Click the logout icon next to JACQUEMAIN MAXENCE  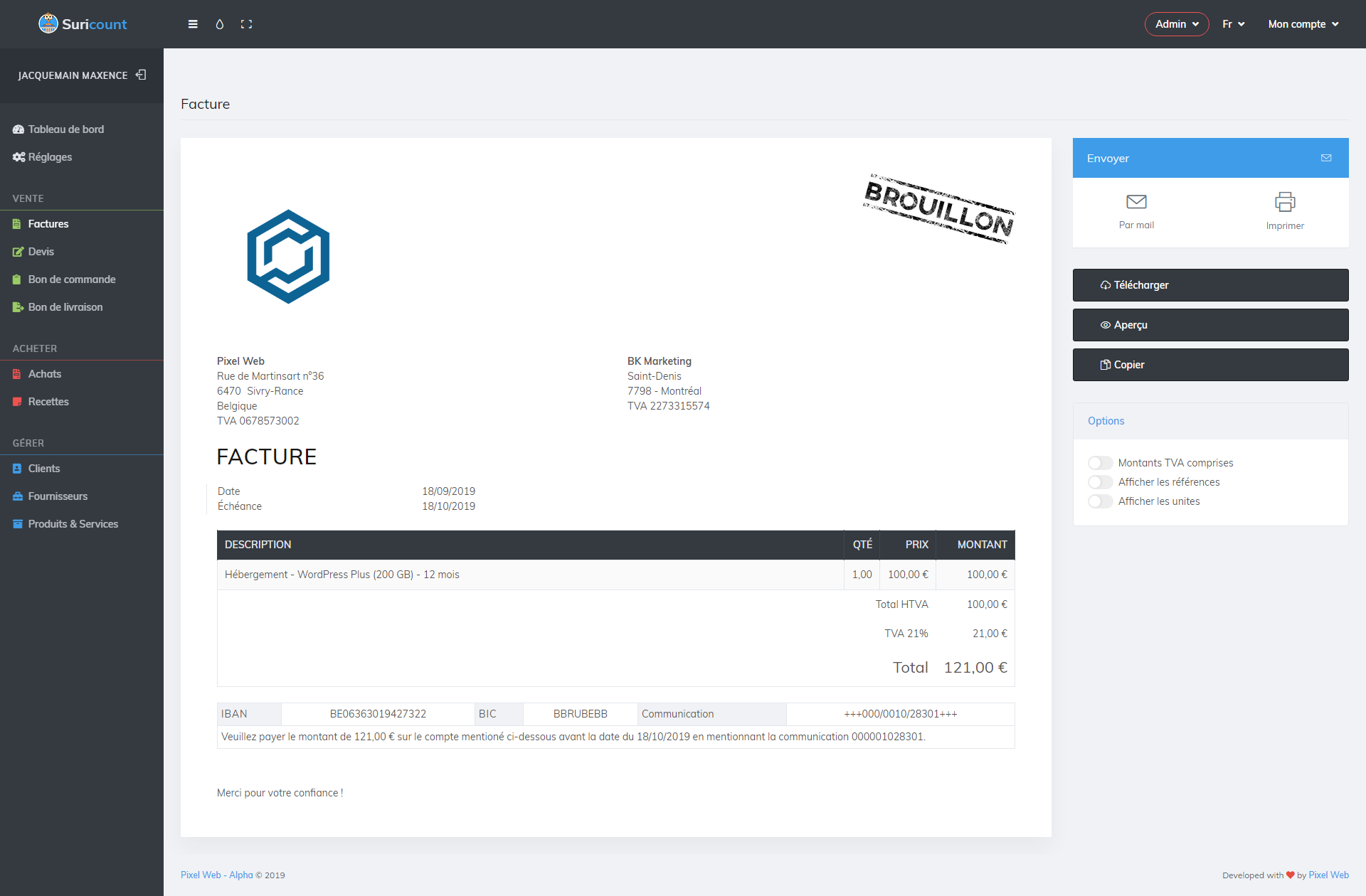[x=141, y=75]
